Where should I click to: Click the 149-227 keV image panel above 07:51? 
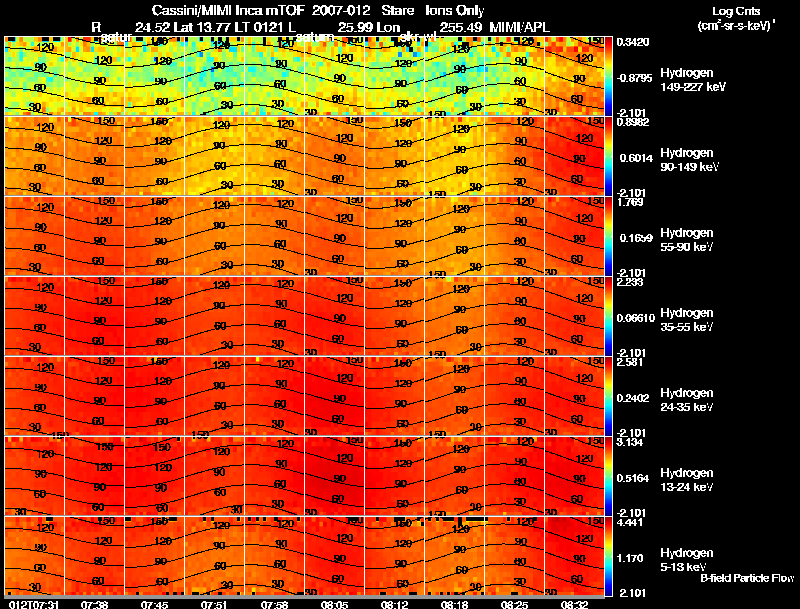pos(214,76)
